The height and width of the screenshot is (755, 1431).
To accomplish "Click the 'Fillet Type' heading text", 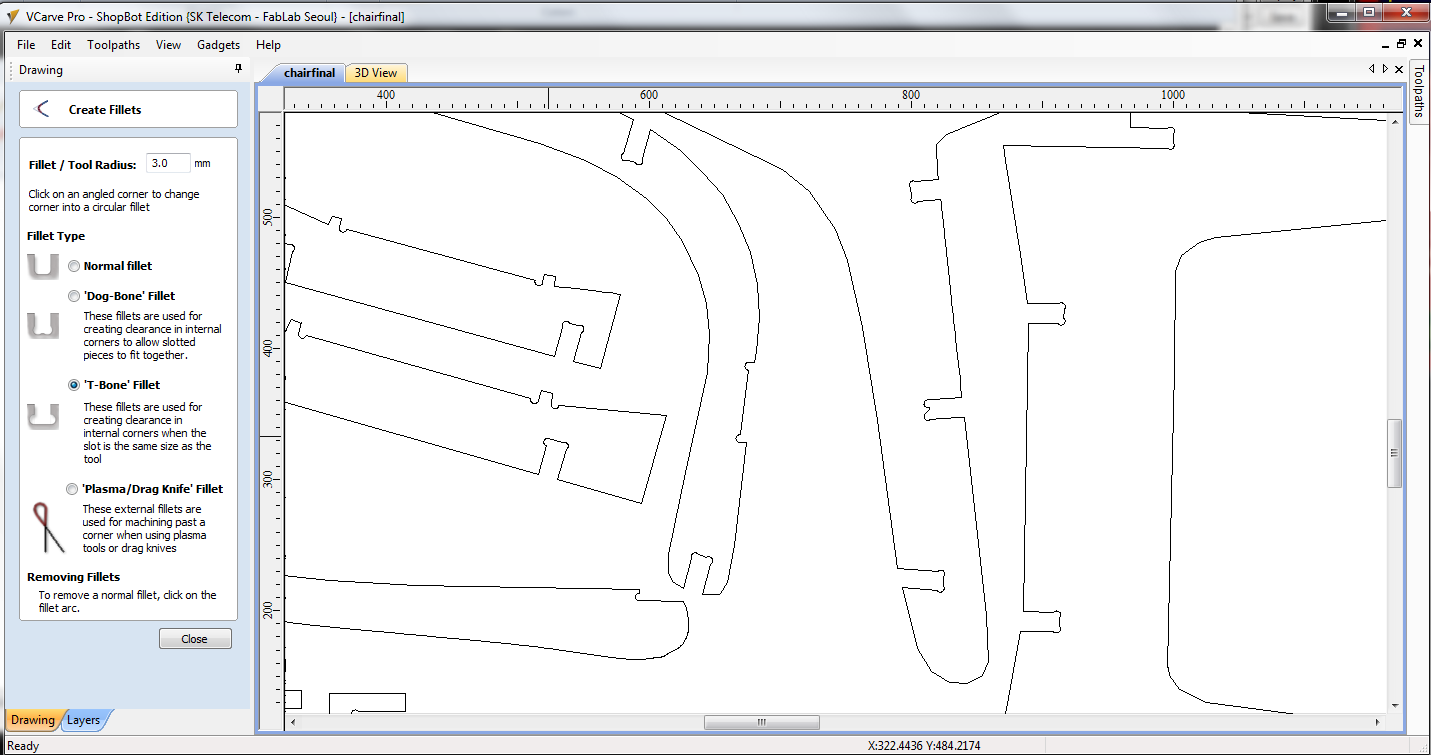I will (56, 236).
